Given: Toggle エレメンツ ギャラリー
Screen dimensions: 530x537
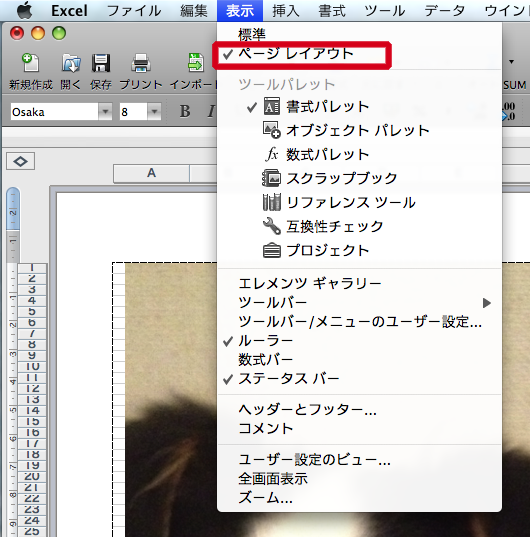Looking at the screenshot, I should [359, 284].
